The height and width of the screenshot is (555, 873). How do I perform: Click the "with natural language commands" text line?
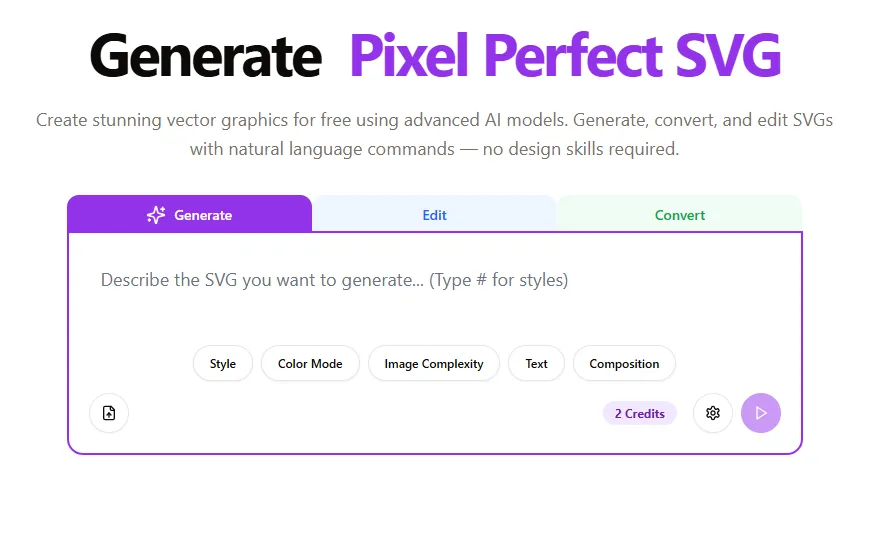click(x=434, y=150)
